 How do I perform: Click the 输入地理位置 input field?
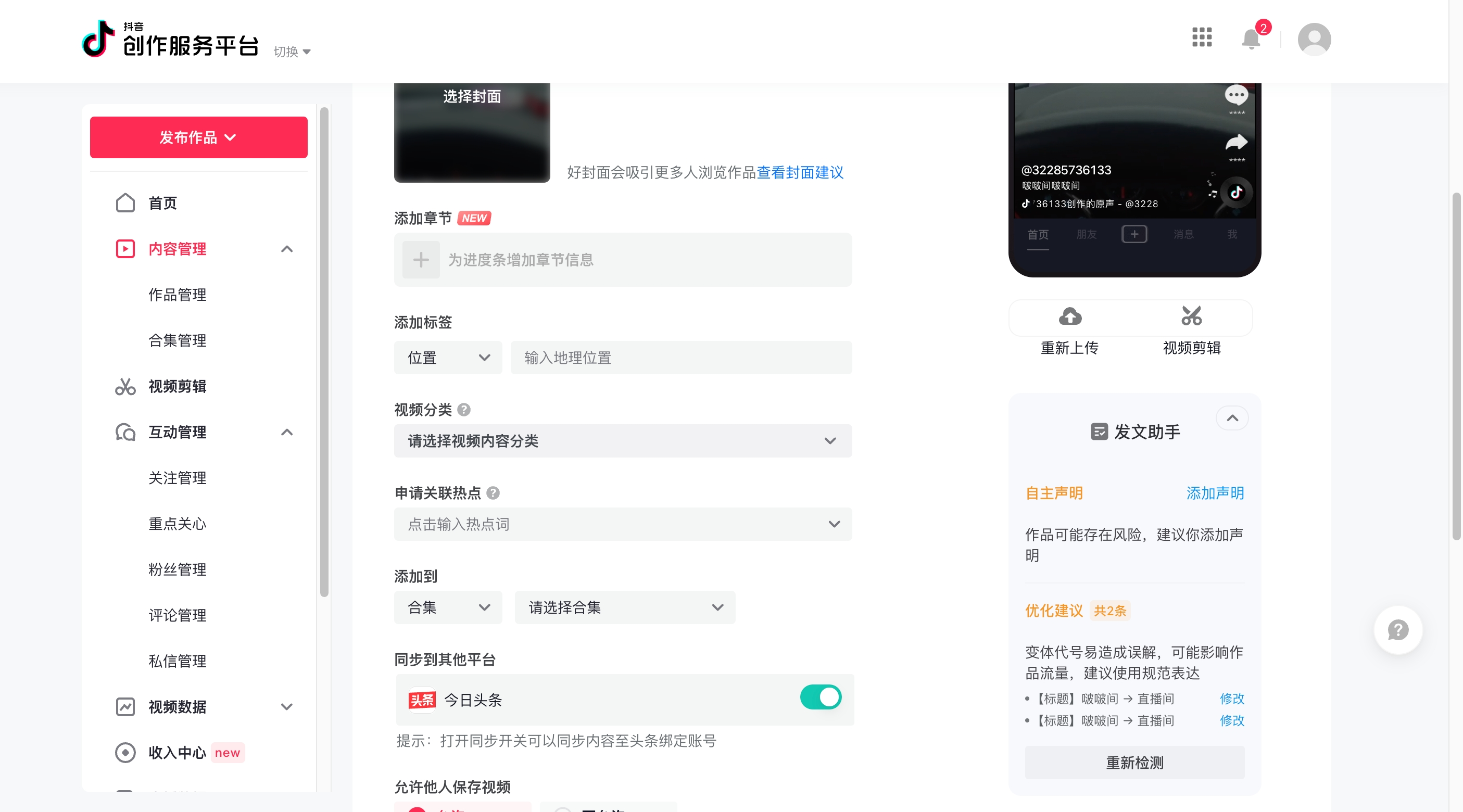pyautogui.click(x=681, y=358)
